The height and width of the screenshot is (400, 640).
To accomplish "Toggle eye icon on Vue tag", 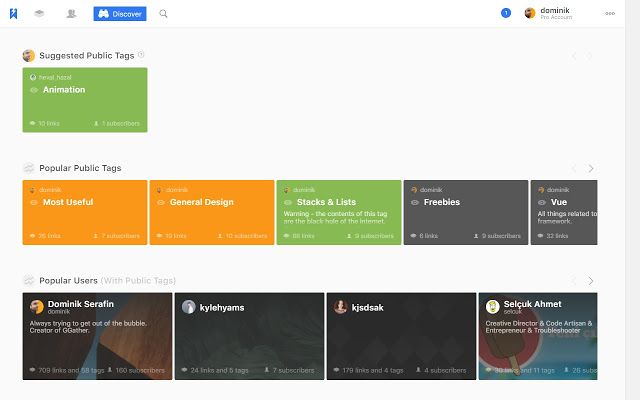I will point(542,202).
